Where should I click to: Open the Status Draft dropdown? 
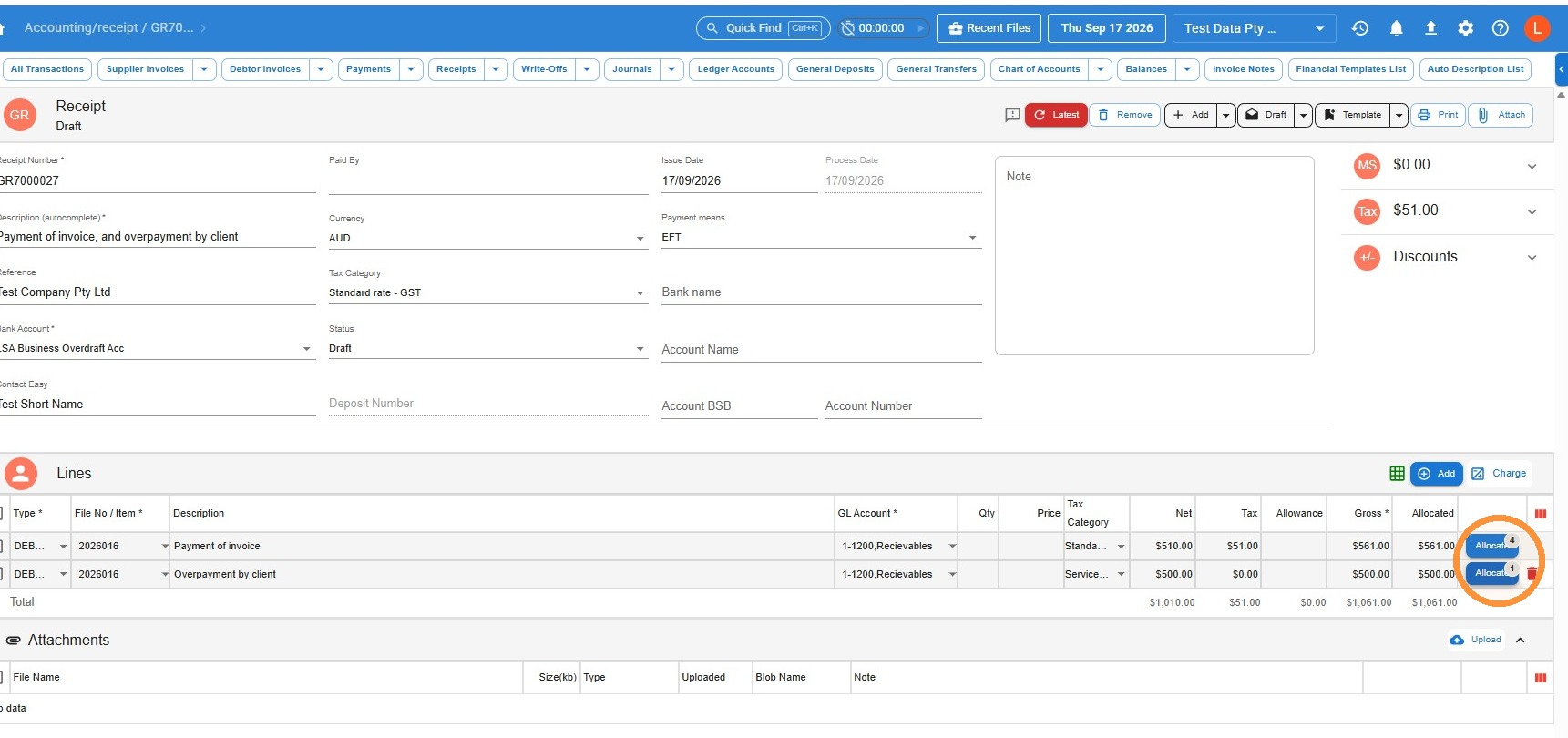point(487,348)
